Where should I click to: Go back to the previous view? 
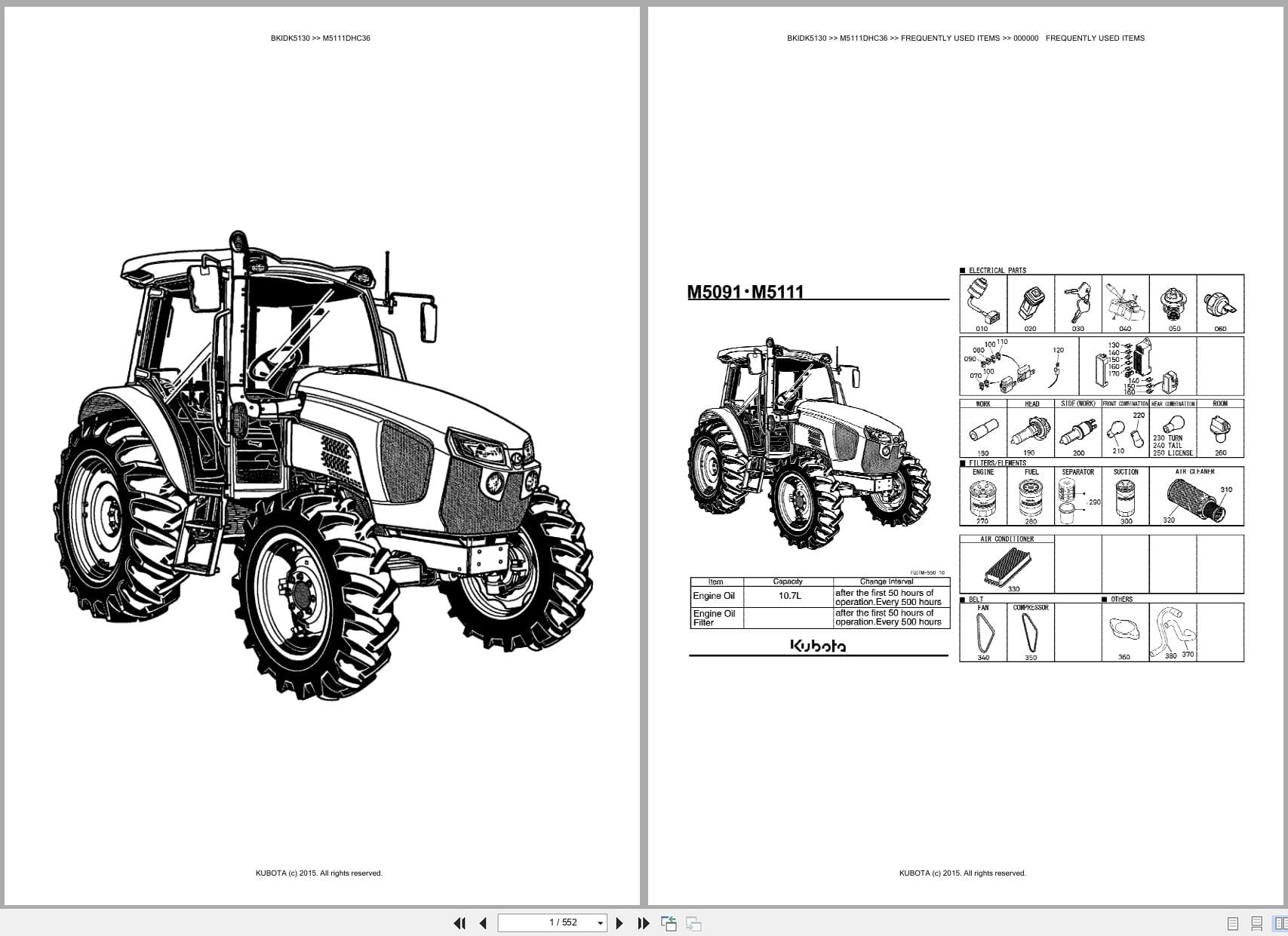(669, 923)
